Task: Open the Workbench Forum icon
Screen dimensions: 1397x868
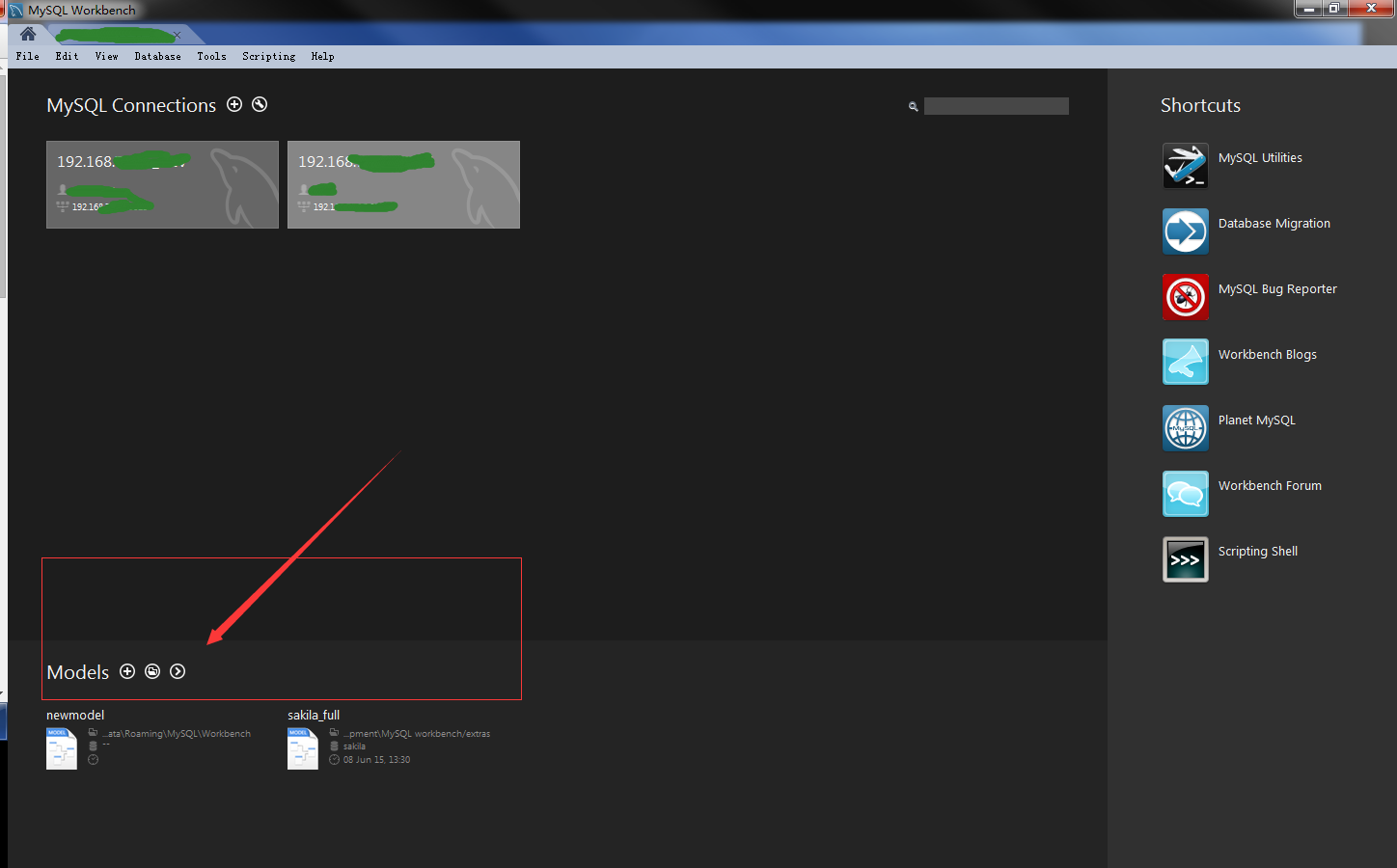Action: (1186, 494)
